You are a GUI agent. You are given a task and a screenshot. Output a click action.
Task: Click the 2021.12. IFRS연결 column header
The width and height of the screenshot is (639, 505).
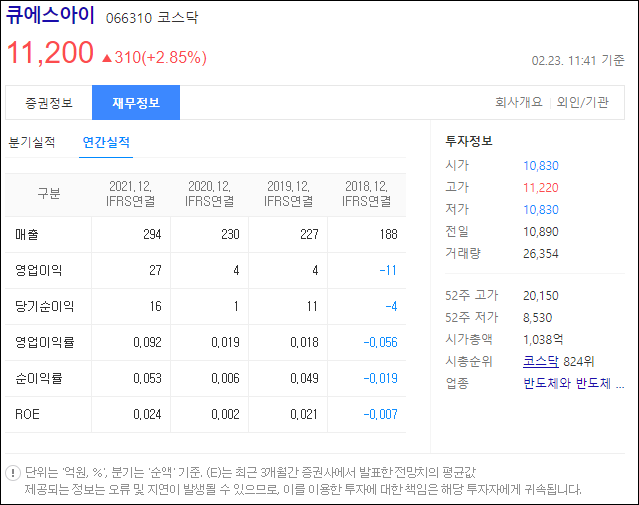coord(130,194)
